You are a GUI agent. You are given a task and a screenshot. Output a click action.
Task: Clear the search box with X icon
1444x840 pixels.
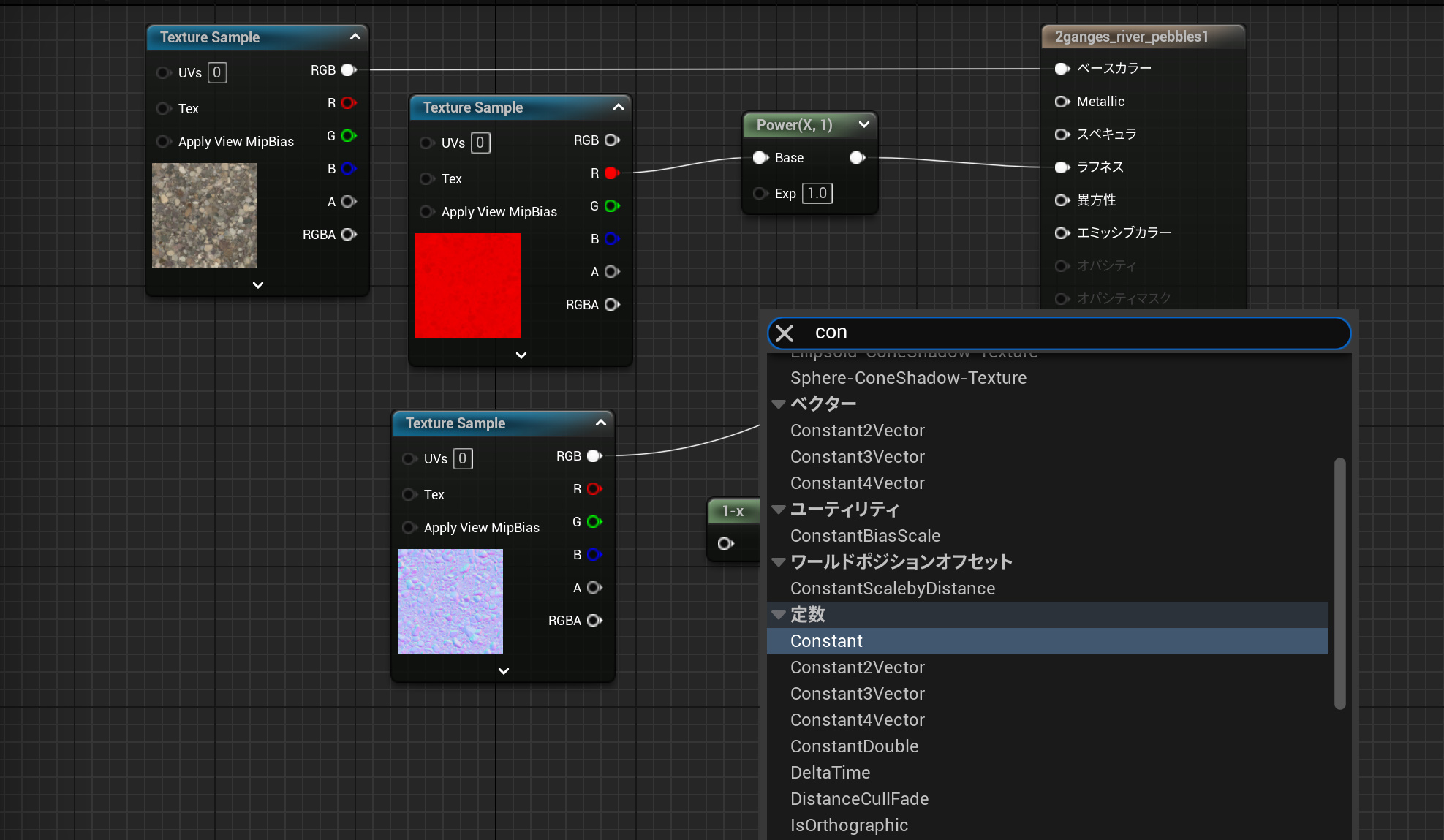(785, 333)
